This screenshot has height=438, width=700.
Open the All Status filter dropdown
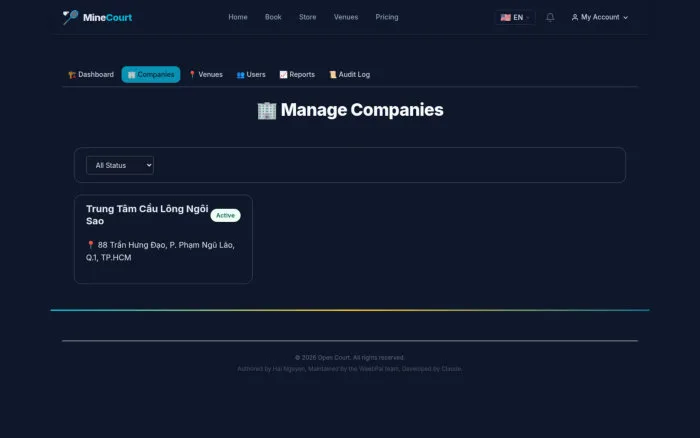120,165
